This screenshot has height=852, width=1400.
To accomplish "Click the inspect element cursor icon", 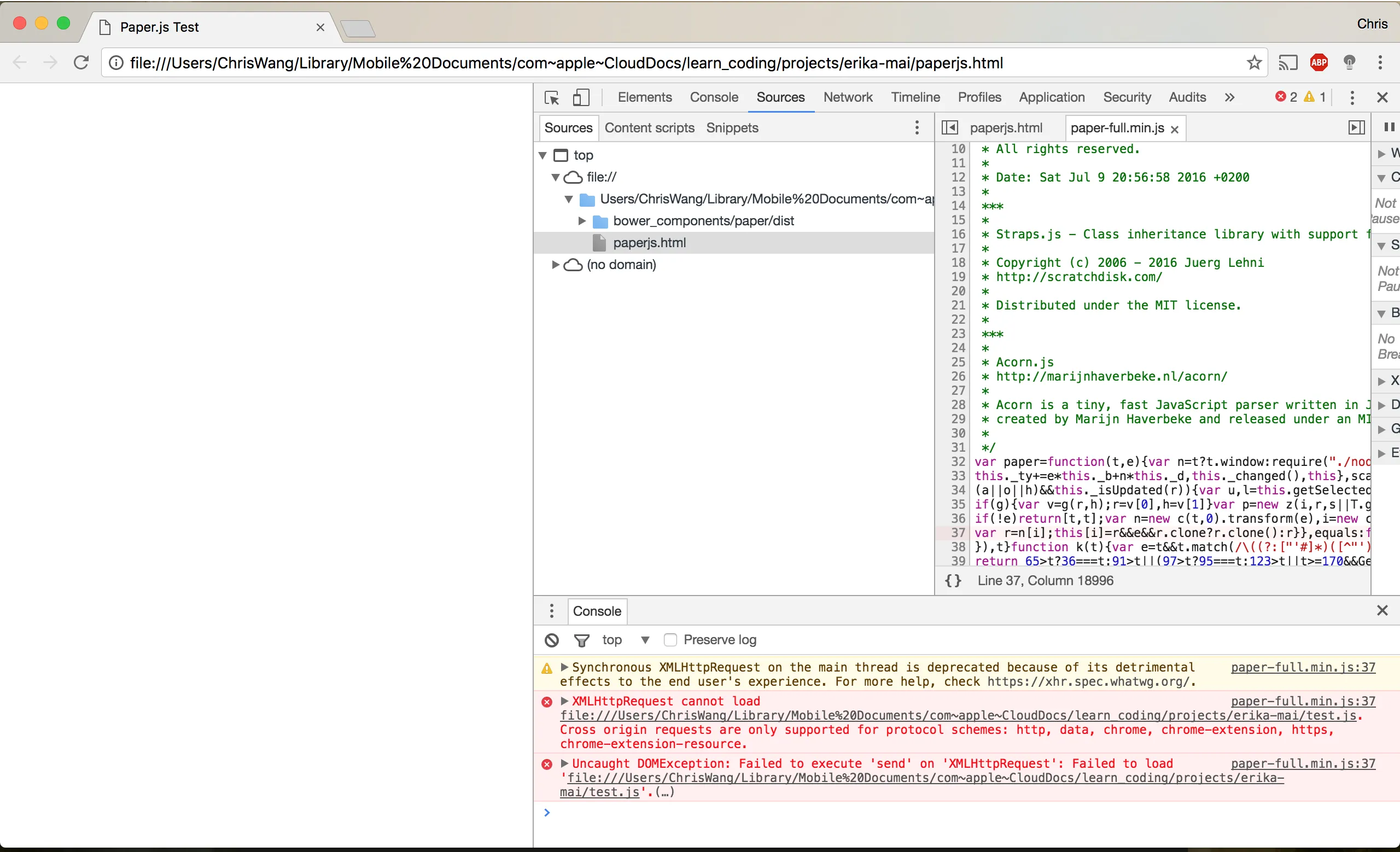I will pos(551,98).
